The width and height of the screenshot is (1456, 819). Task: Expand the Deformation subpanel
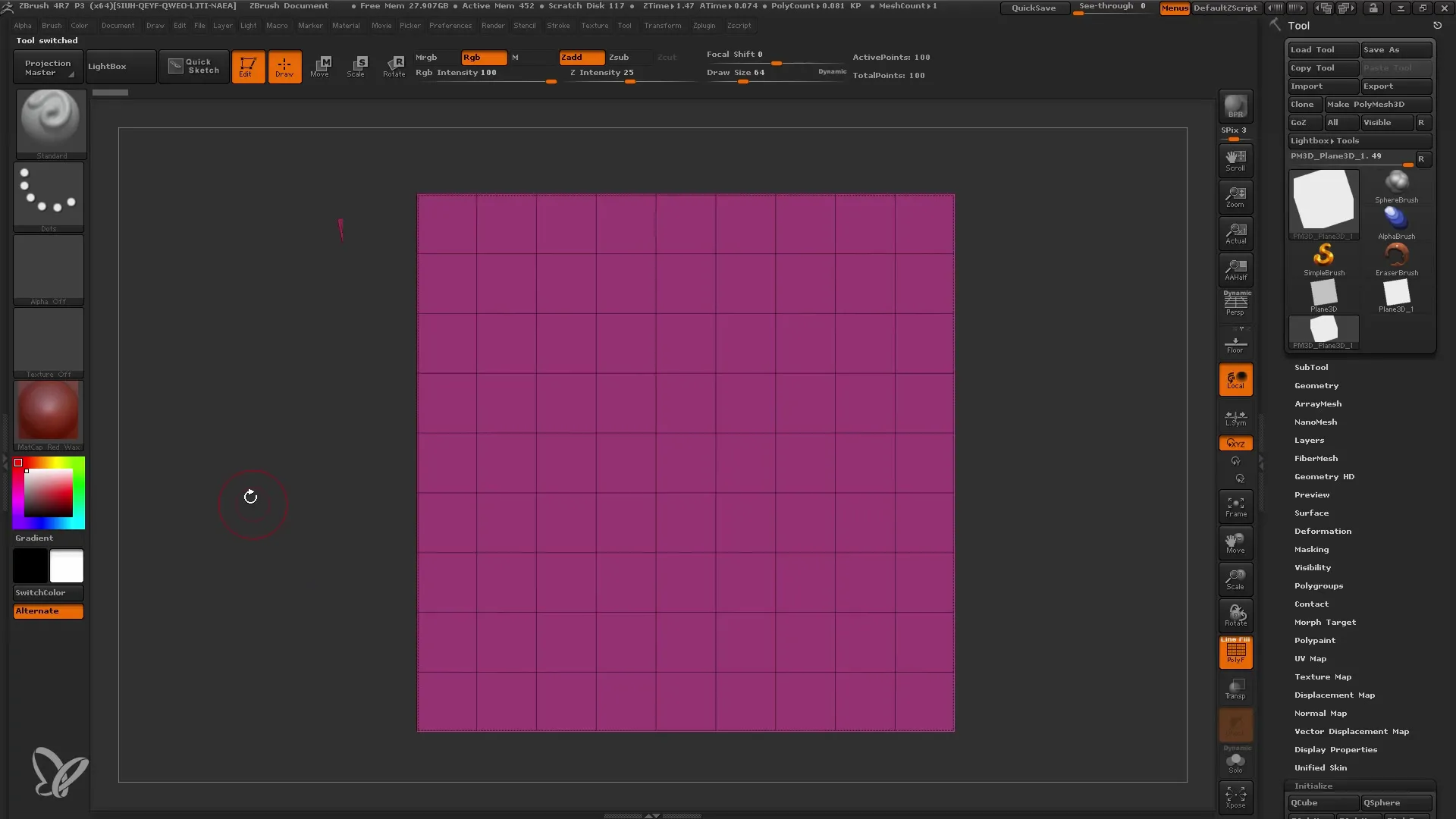point(1322,530)
